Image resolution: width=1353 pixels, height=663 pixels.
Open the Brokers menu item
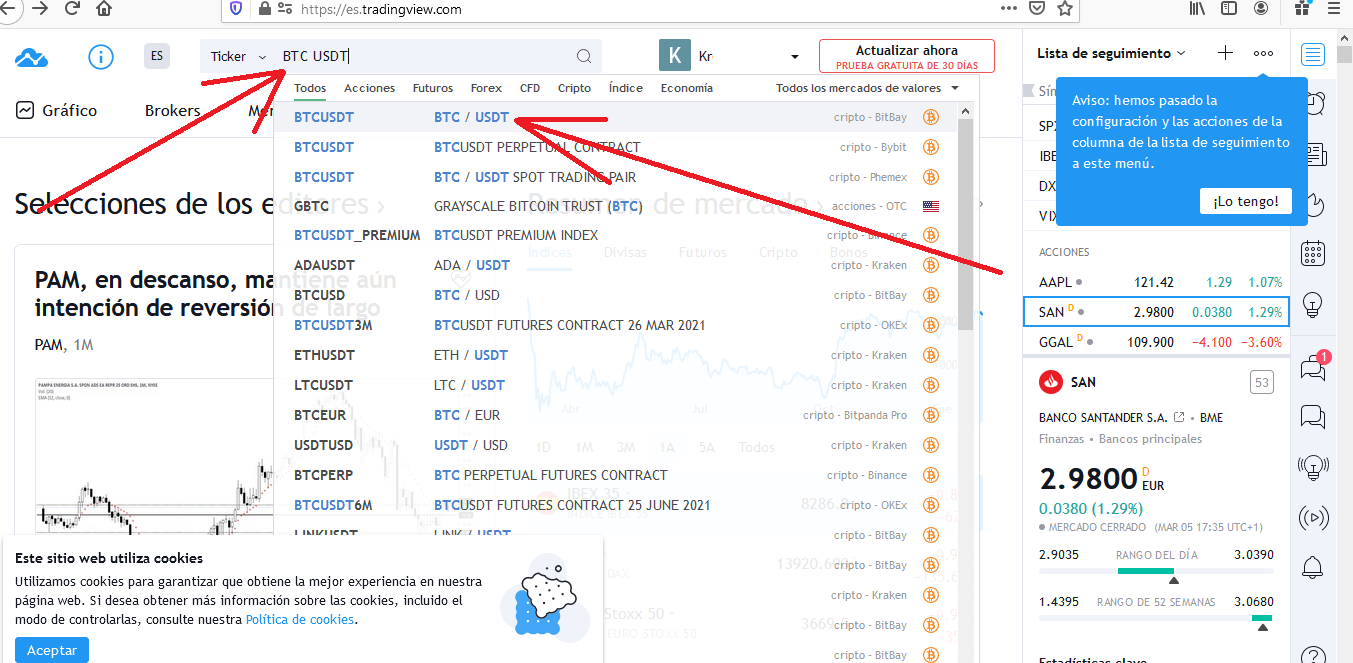(173, 111)
